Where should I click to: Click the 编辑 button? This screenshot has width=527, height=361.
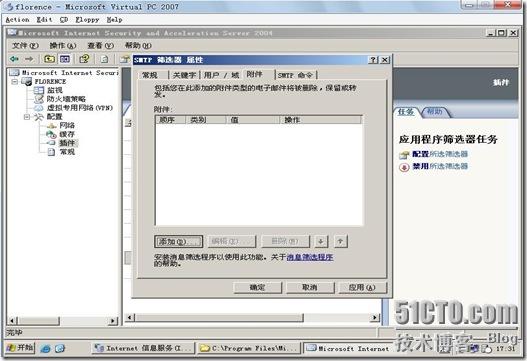[x=232, y=241]
